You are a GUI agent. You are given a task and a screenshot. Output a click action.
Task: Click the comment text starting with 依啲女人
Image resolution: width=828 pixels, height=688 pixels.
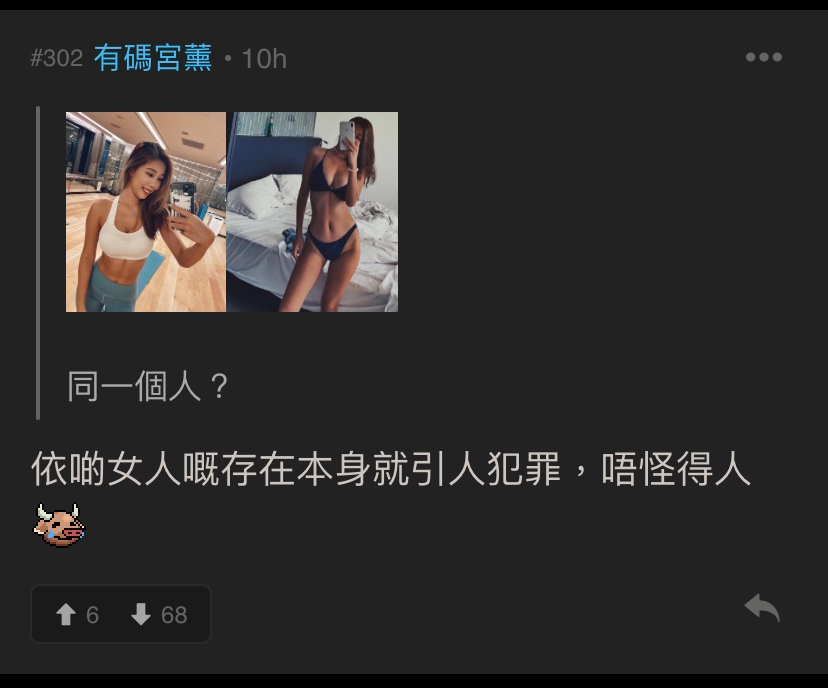pyautogui.click(x=390, y=469)
